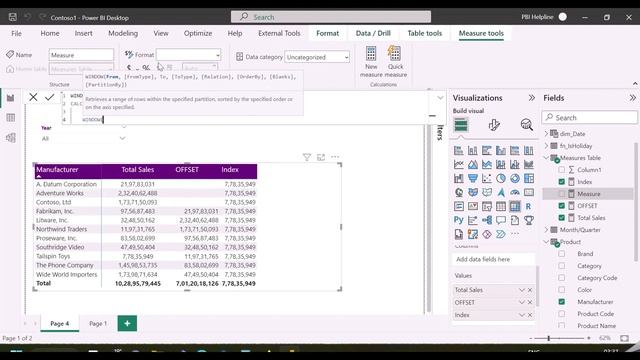Click the filter icon above the table visual
Image resolution: width=640 pixels, height=360 pixels.
point(307,157)
